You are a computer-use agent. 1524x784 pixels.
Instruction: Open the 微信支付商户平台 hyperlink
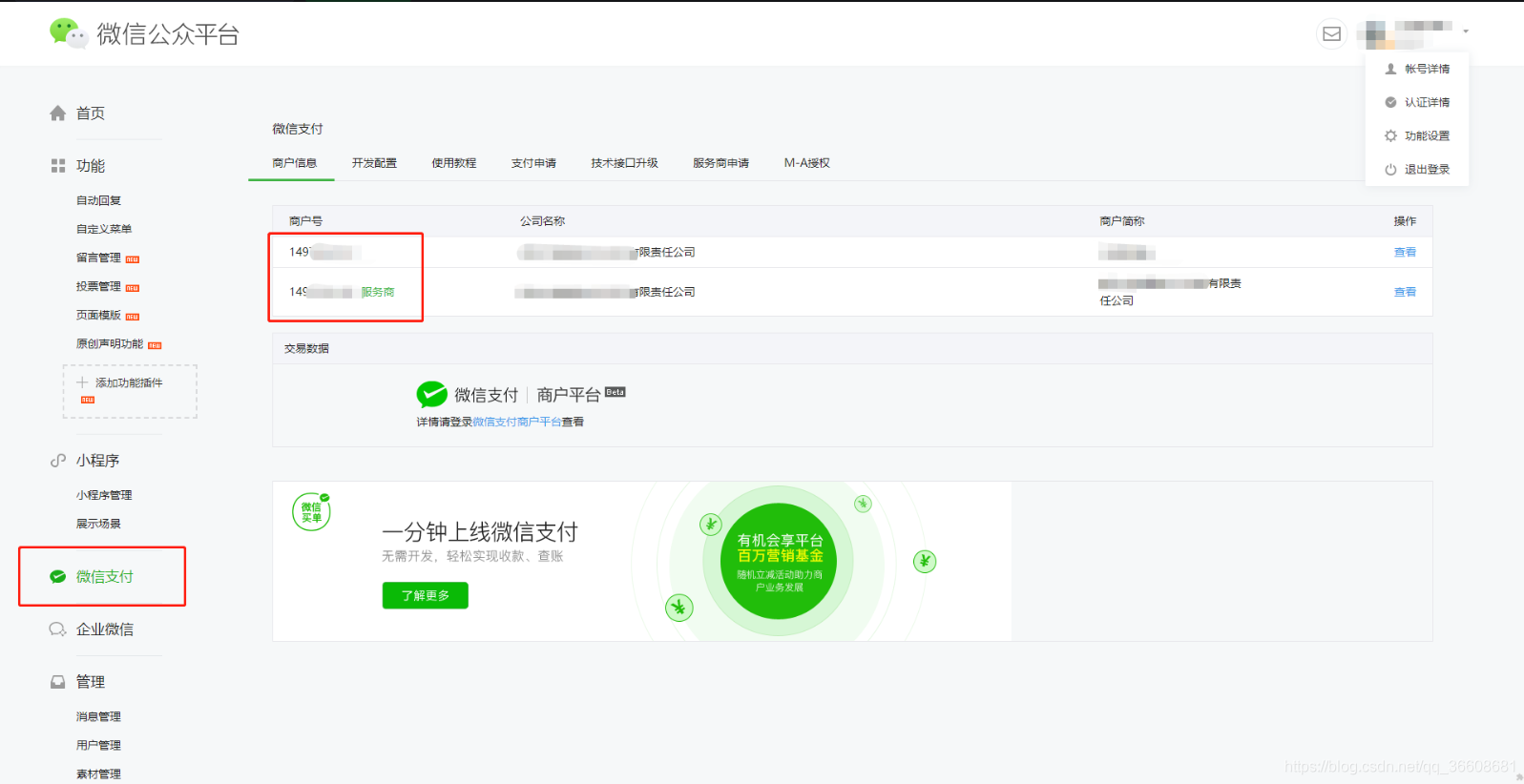[516, 422]
